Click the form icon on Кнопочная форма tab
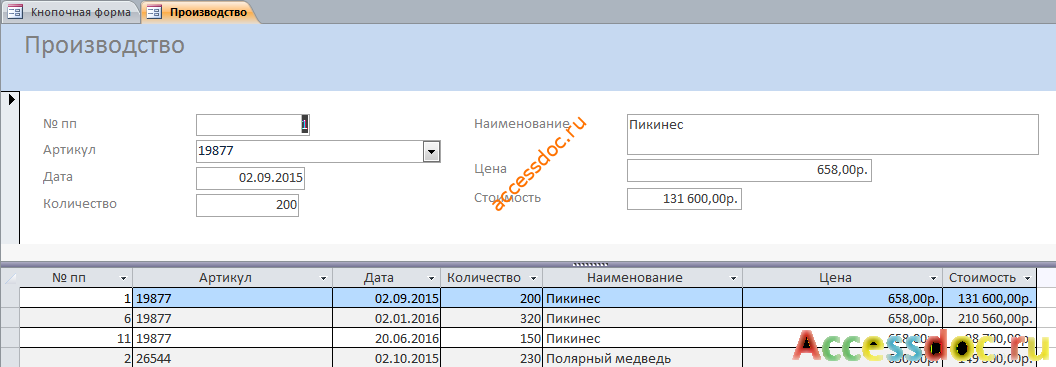Viewport: 1056px width, 367px height. [15, 12]
